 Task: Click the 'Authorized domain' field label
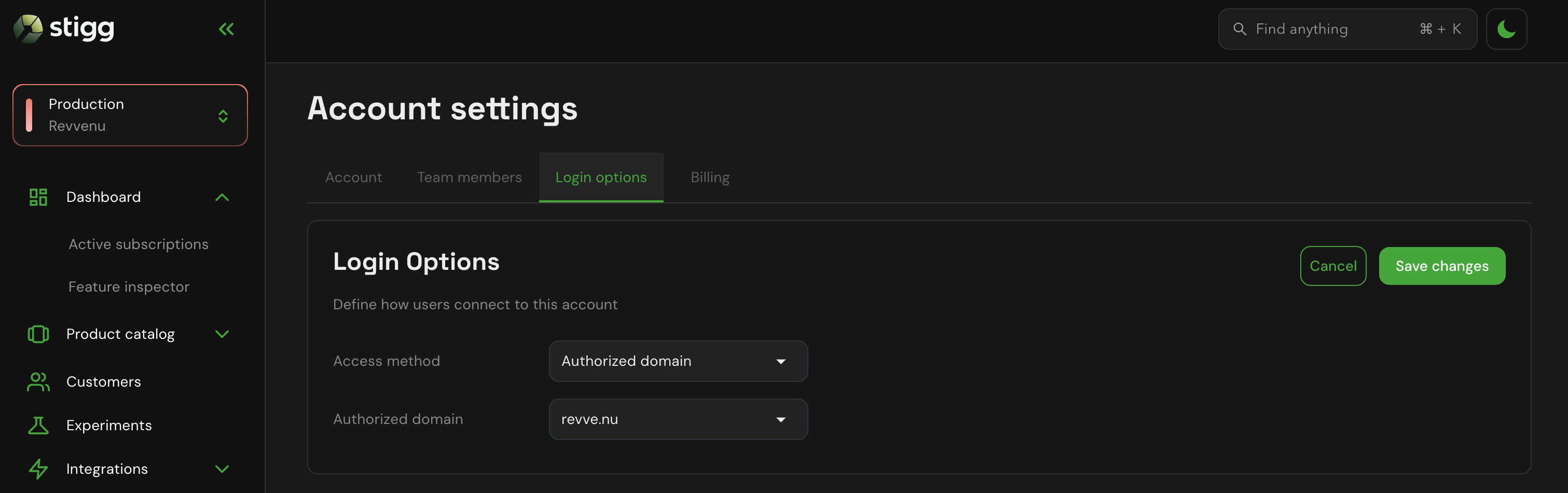[398, 419]
